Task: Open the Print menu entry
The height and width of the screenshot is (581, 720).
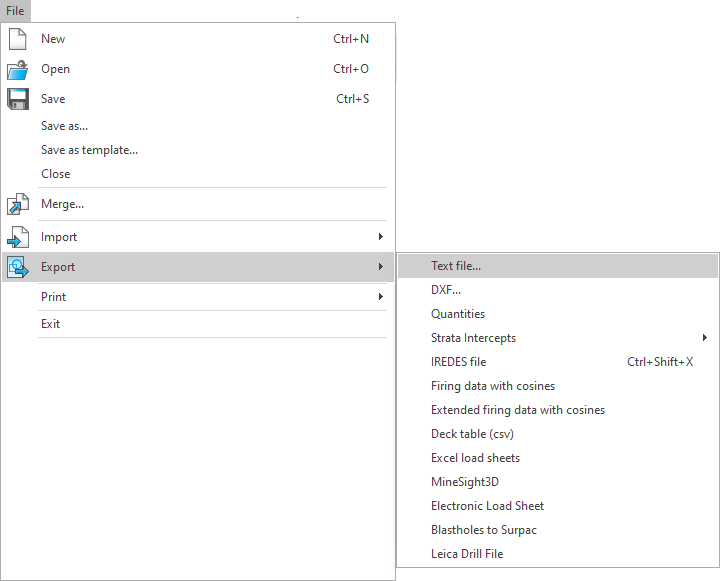Action: pos(198,297)
